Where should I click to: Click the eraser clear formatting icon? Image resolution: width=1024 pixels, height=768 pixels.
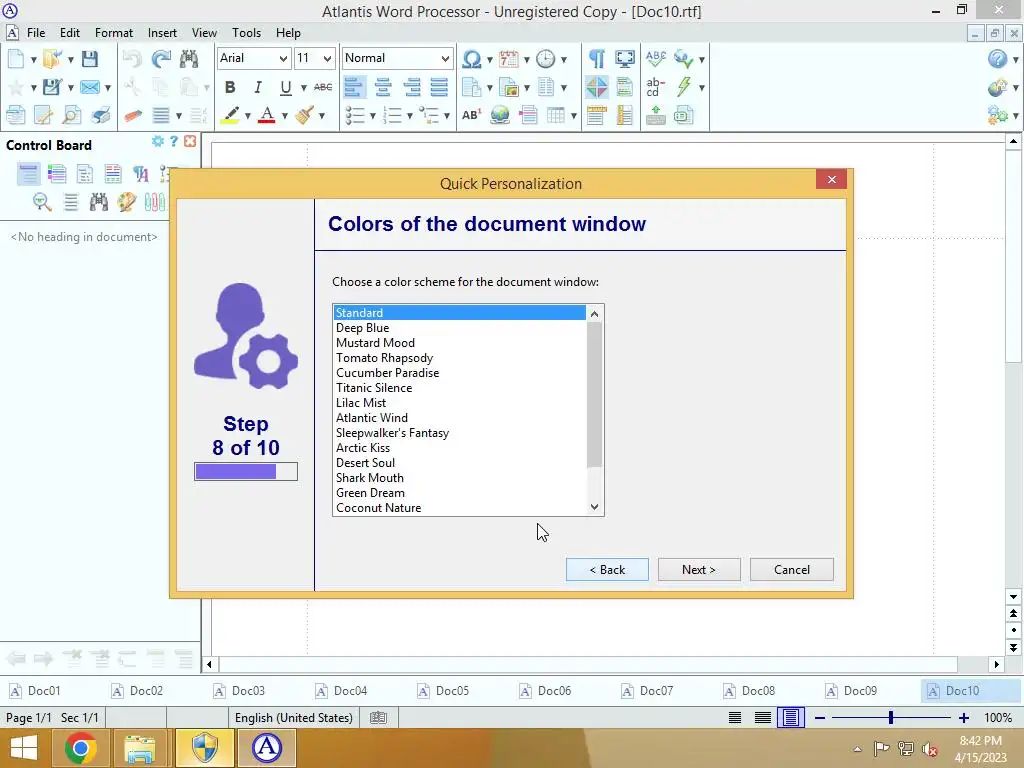point(132,116)
